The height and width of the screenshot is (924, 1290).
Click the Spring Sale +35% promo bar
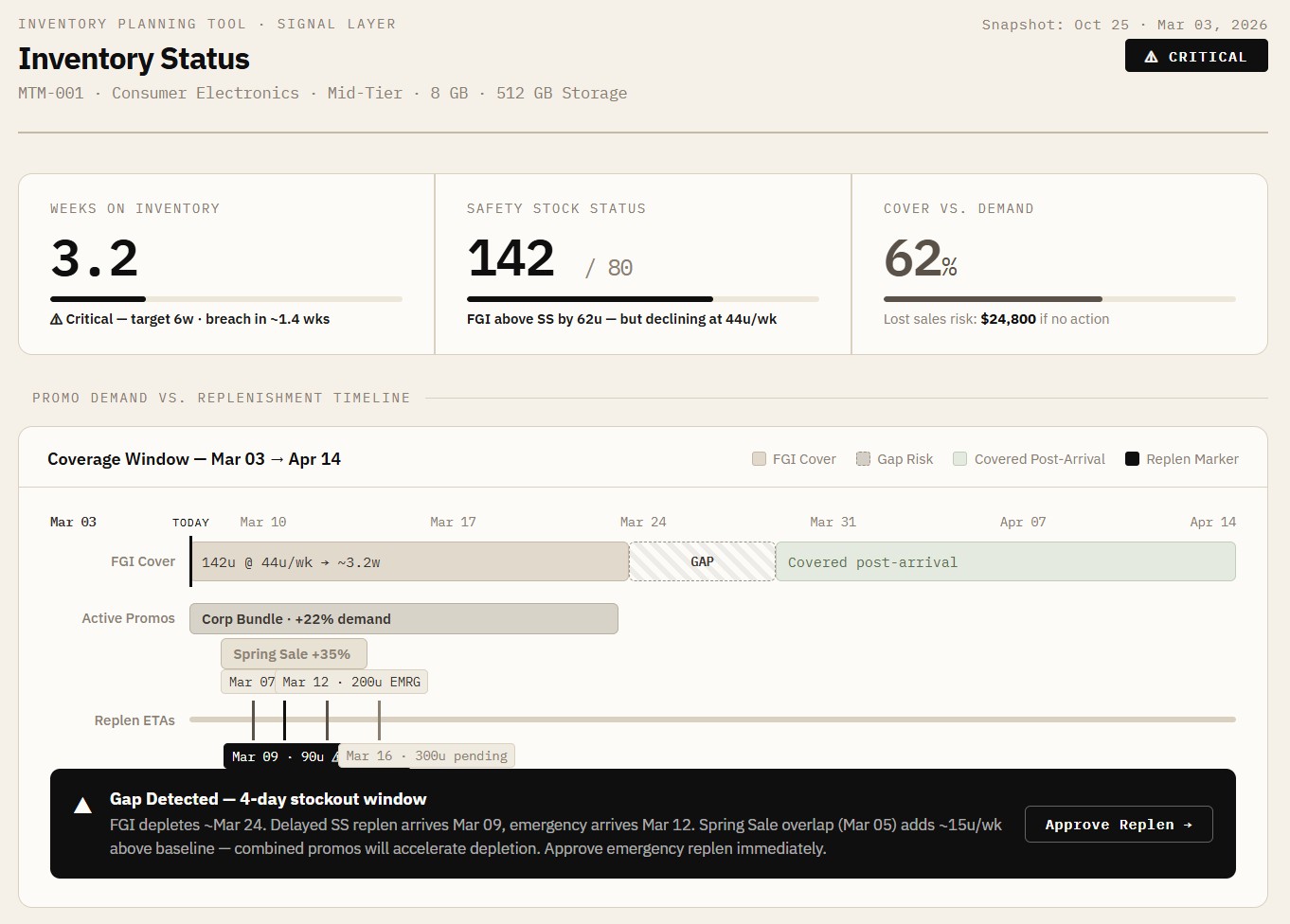coord(294,654)
